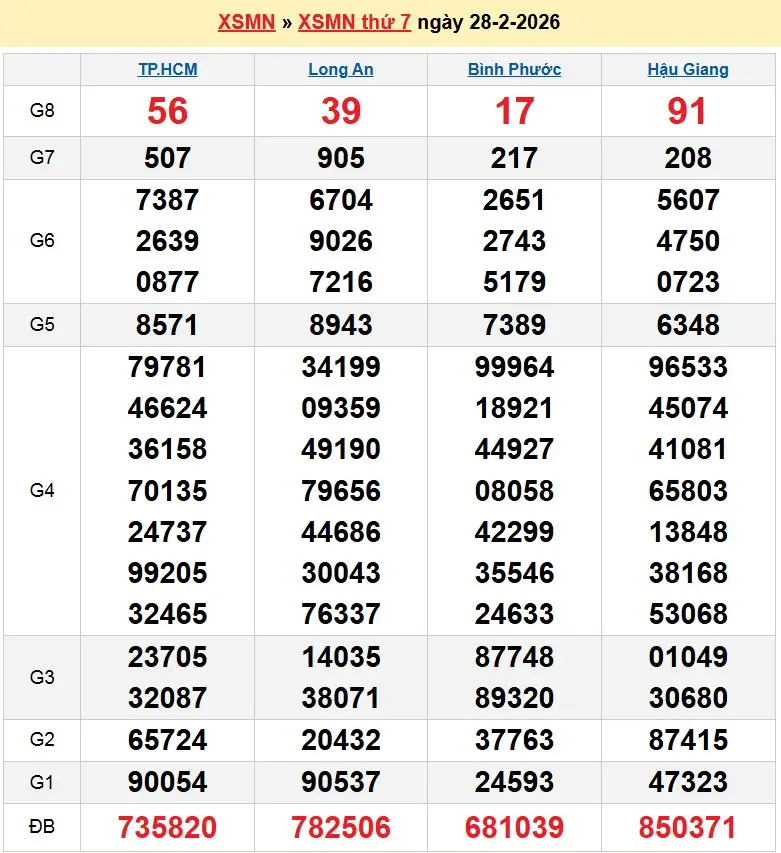
Task: Open the TP.HCM column header link
Action: point(167,69)
